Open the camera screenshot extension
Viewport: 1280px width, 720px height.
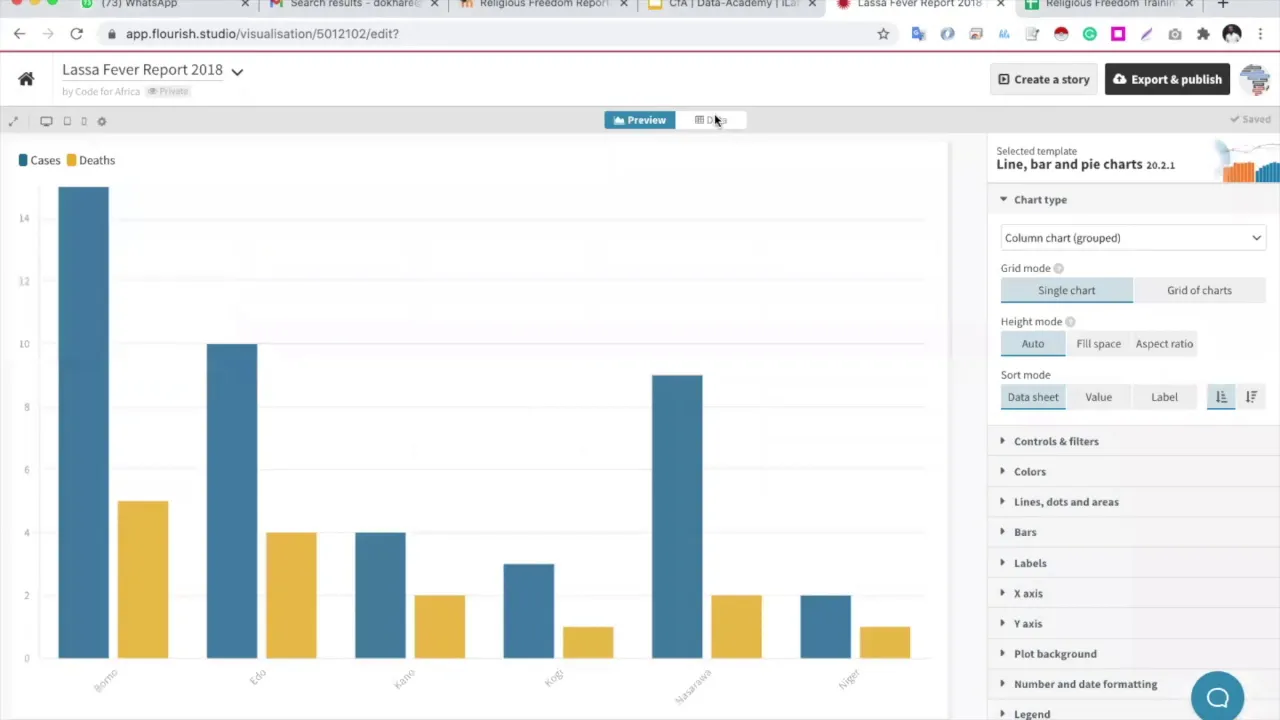pos(1175,34)
